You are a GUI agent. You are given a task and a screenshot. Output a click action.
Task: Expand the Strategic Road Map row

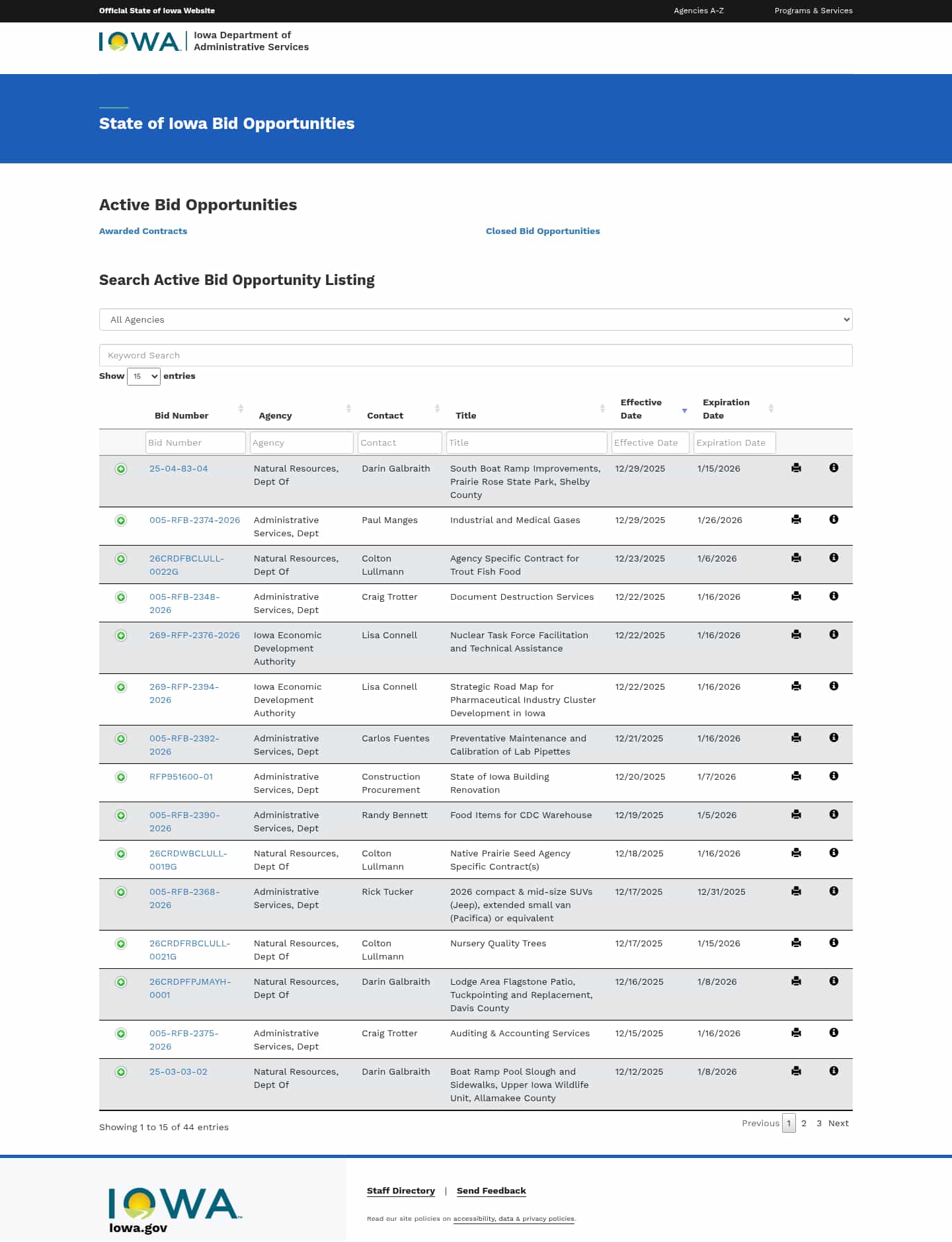pyautogui.click(x=121, y=687)
